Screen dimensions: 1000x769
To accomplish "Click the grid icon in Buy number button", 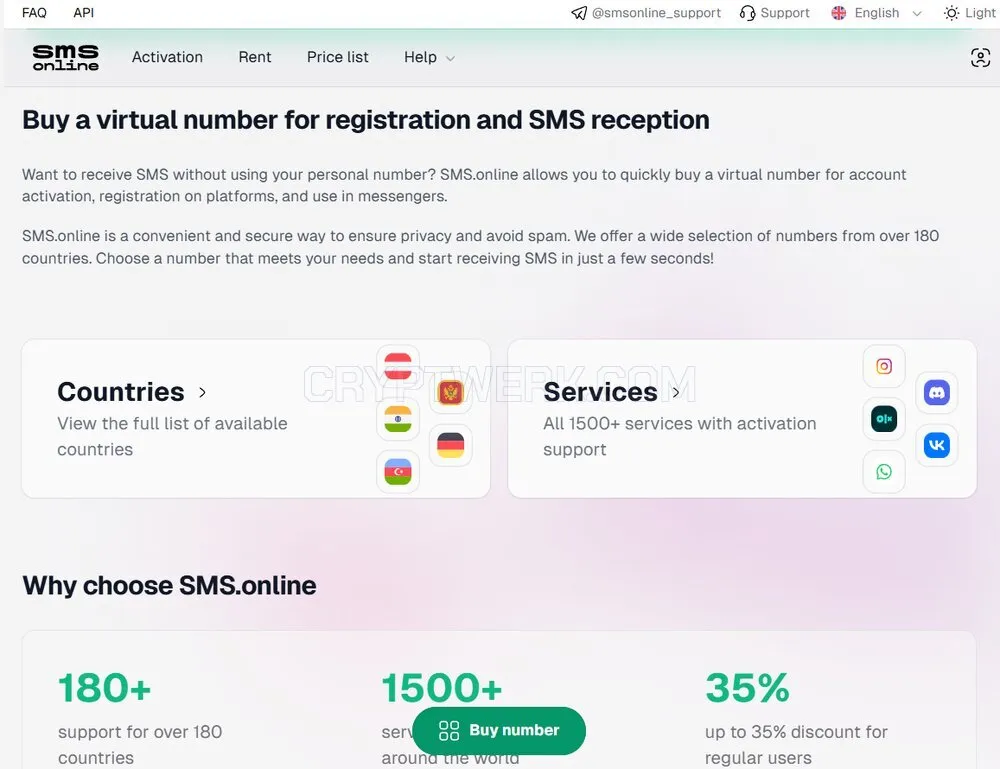I will (x=449, y=731).
